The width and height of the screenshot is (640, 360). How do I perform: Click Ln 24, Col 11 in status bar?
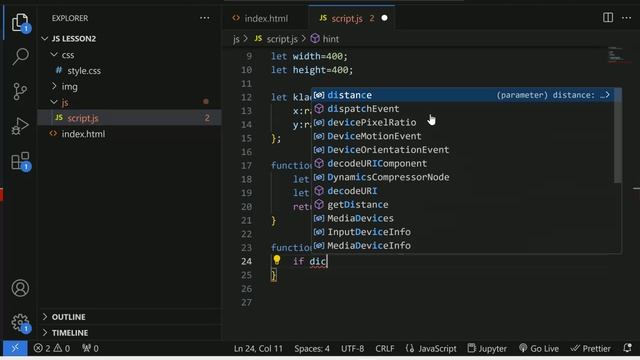tap(258, 349)
